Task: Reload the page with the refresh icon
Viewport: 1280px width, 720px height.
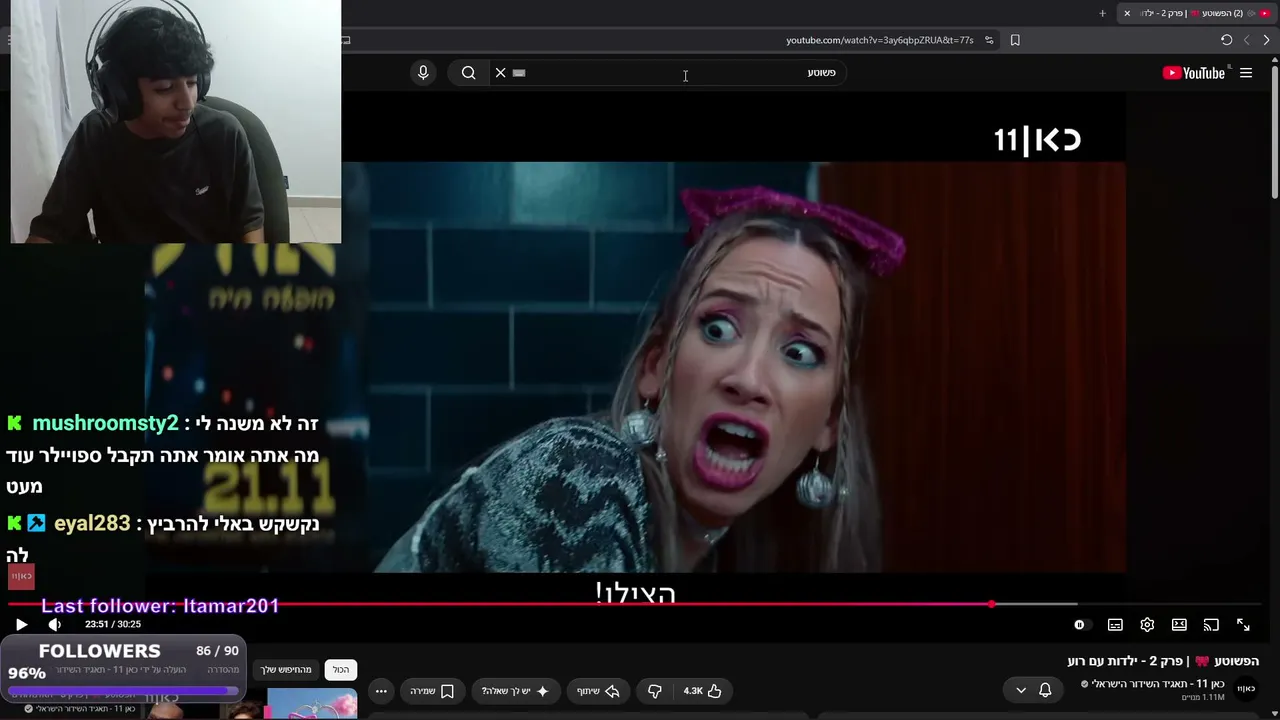Action: coord(1226,40)
